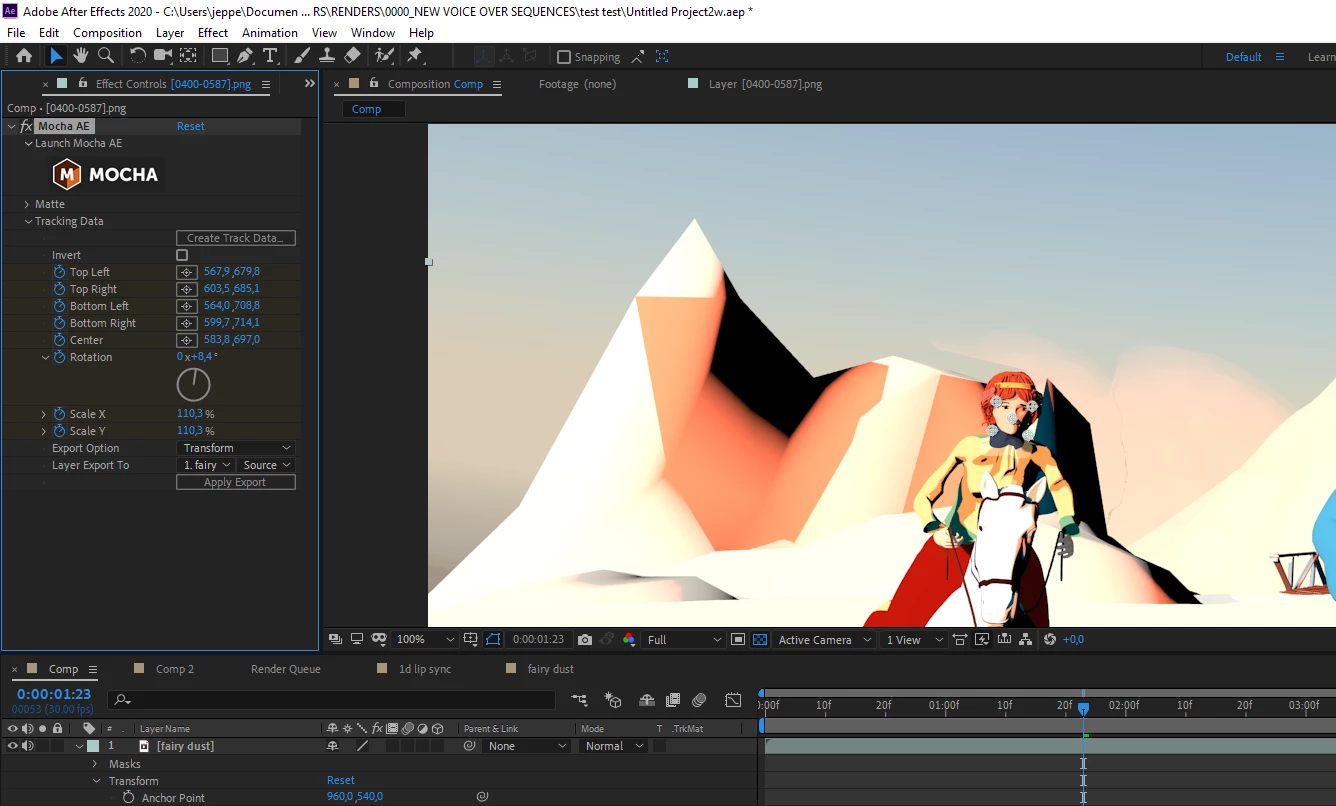Expand the Matte section
Image resolution: width=1336 pixels, height=806 pixels.
(x=27, y=204)
